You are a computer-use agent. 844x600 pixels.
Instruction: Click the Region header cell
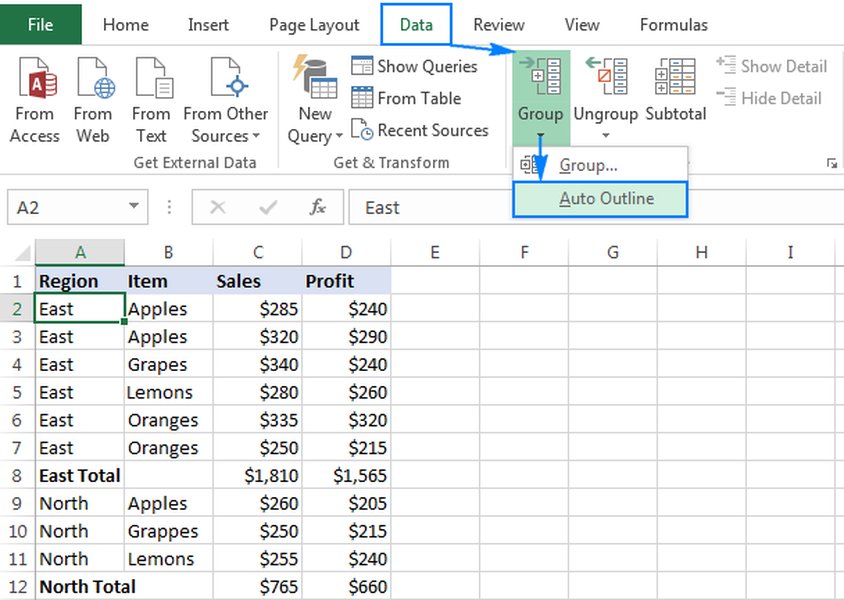click(80, 281)
